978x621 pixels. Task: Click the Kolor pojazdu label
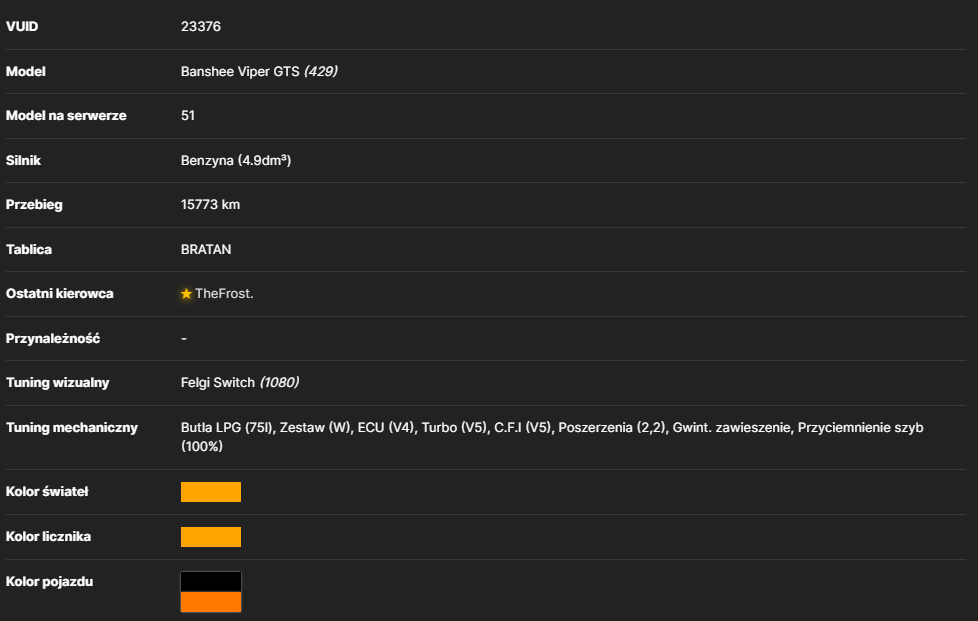coord(49,582)
